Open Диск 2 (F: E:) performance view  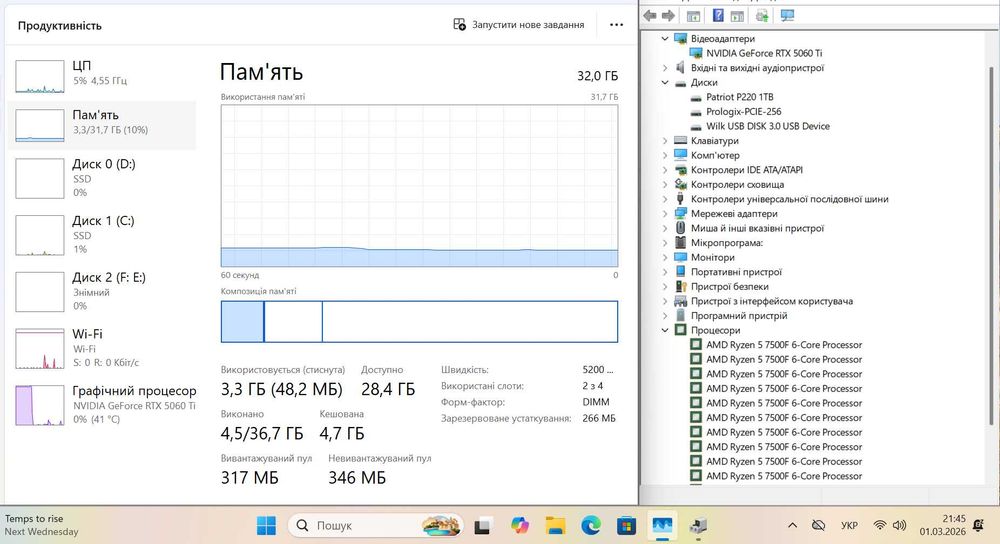click(x=102, y=291)
